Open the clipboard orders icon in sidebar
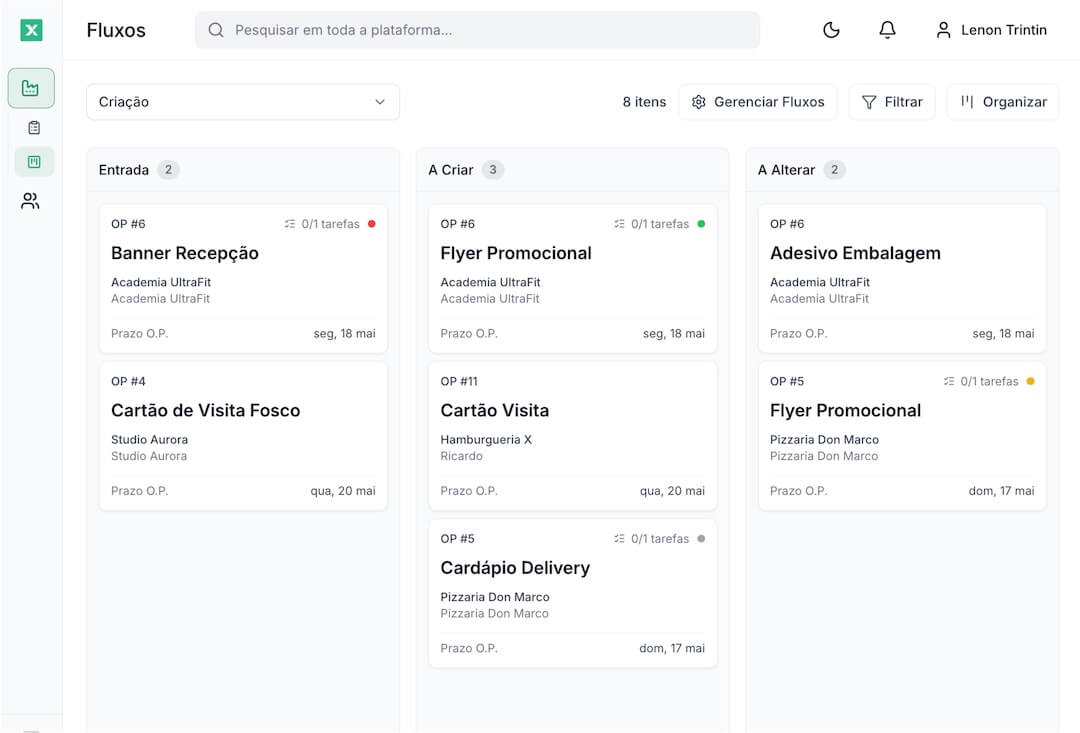Viewport: 1080px width, 733px height. tap(34, 127)
